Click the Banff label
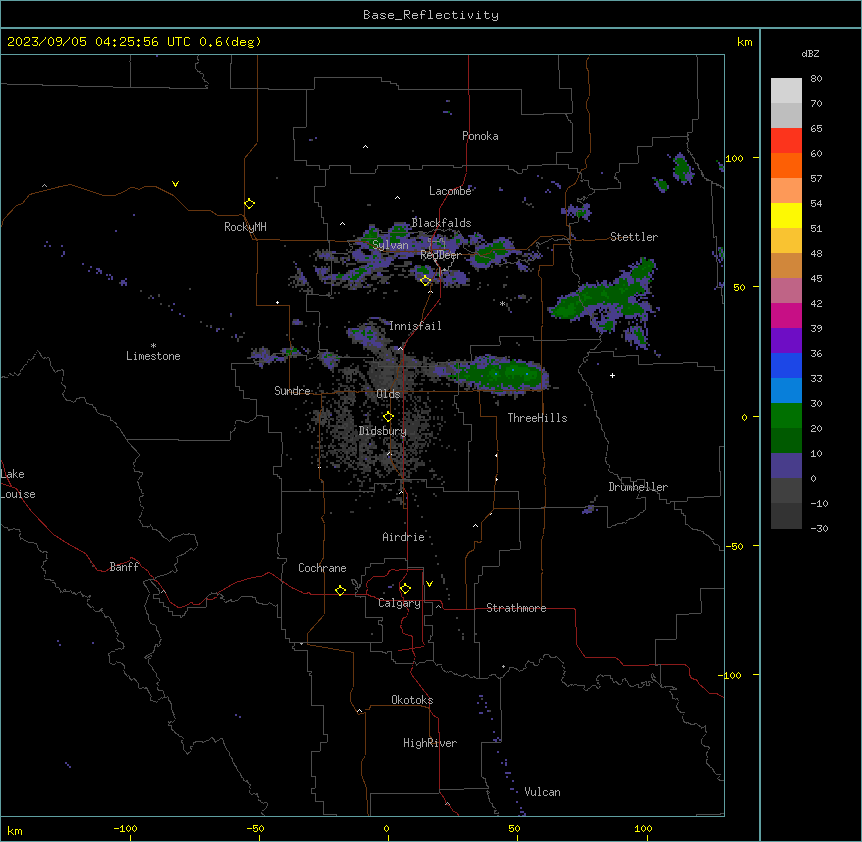The width and height of the screenshot is (862, 842). [x=124, y=567]
